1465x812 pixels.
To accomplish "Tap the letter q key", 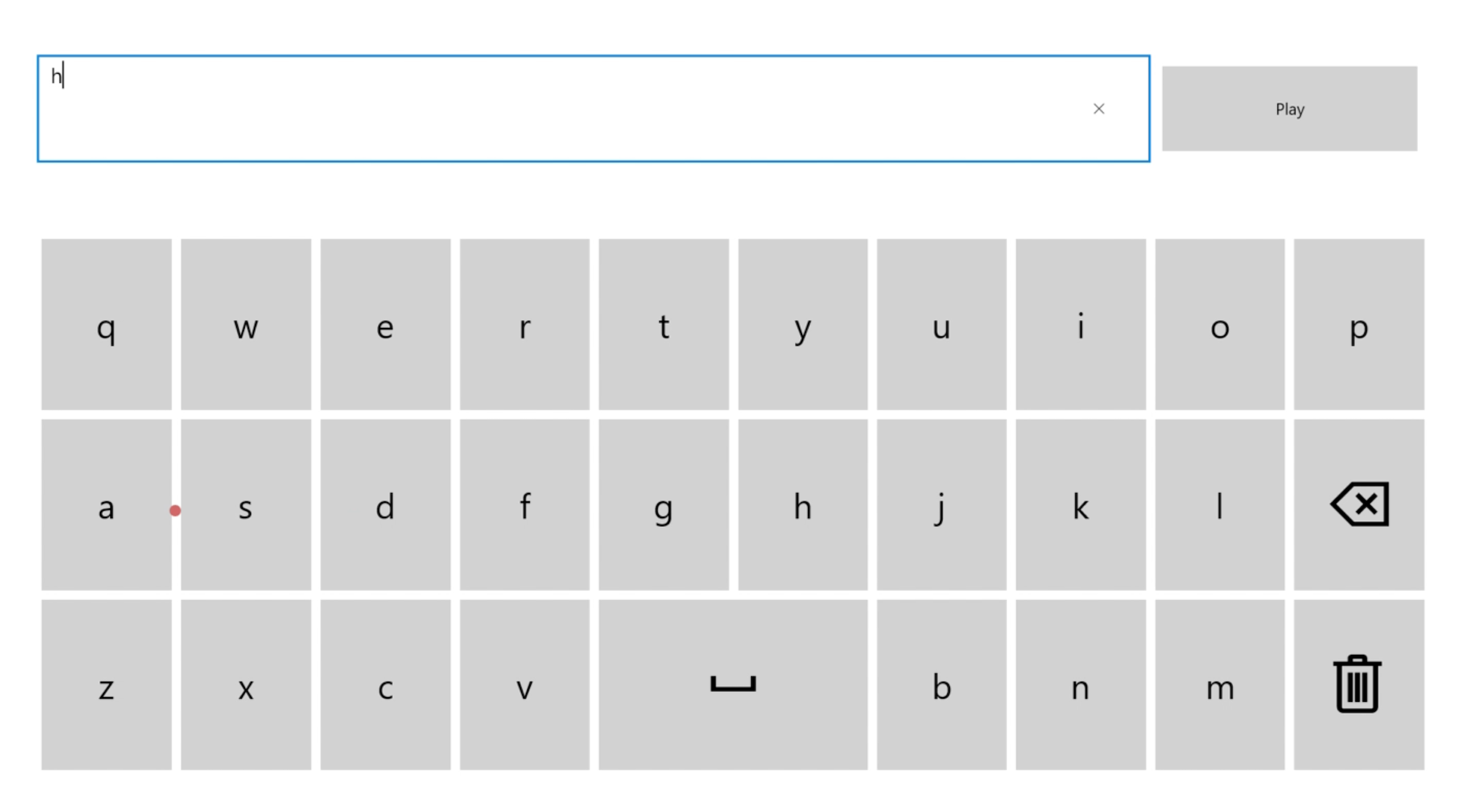I will point(107,324).
